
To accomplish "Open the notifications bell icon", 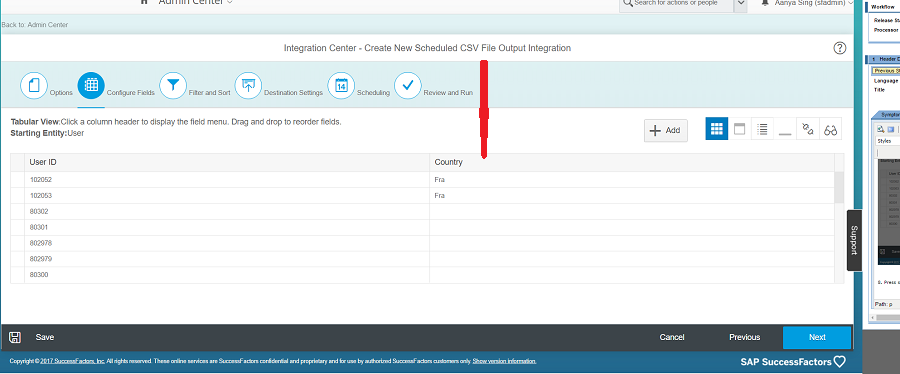I will point(765,3).
